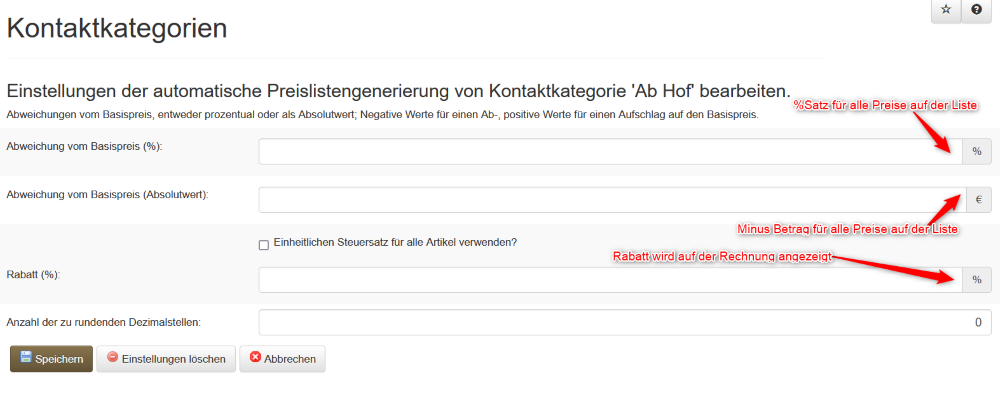Click 'Anzahl der zu rundenden Dezimalstellen' label
The width and height of the screenshot is (1000, 406).
pyautogui.click(x=104, y=322)
